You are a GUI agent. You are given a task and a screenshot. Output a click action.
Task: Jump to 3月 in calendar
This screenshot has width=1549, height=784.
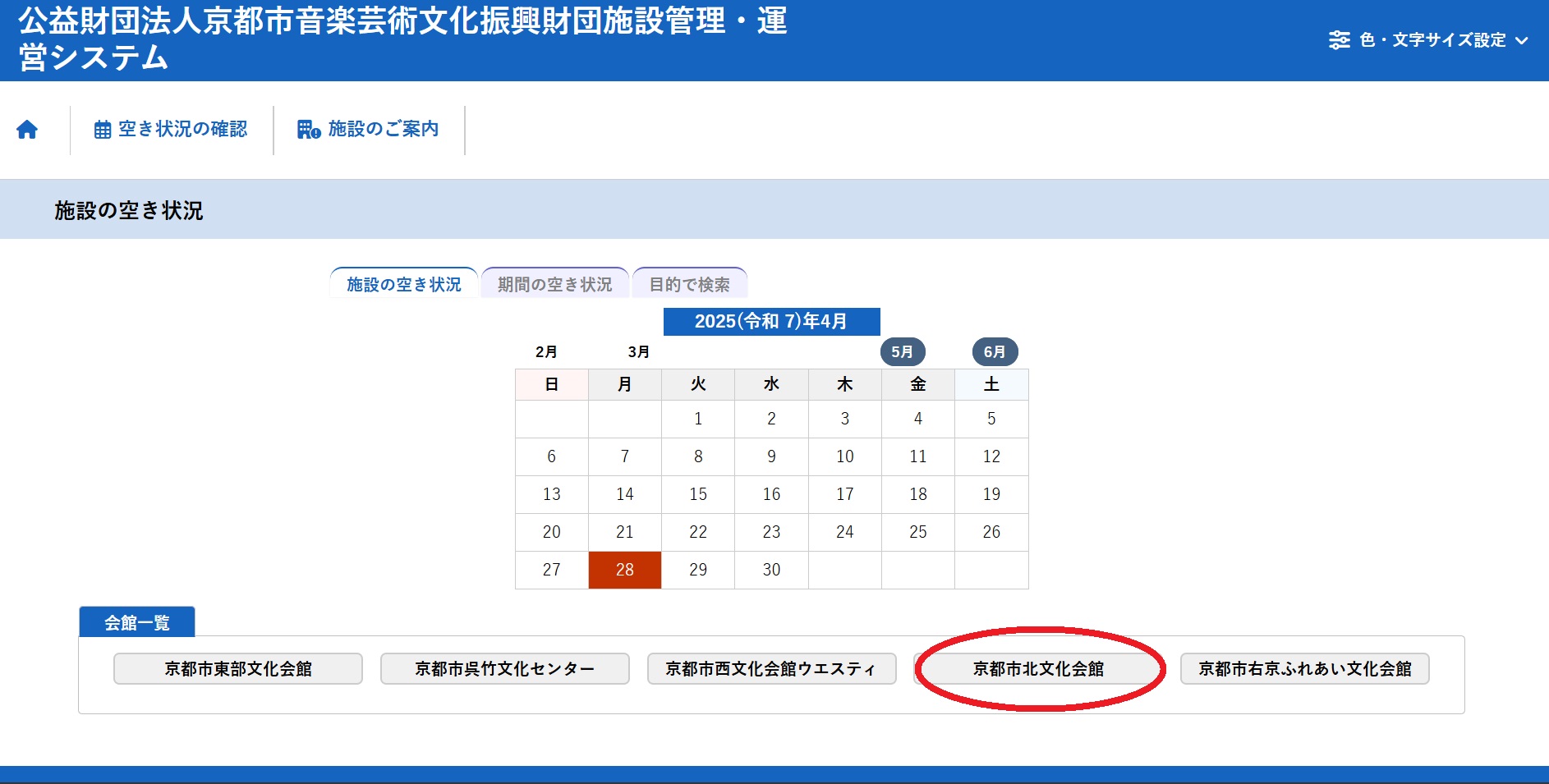click(639, 352)
